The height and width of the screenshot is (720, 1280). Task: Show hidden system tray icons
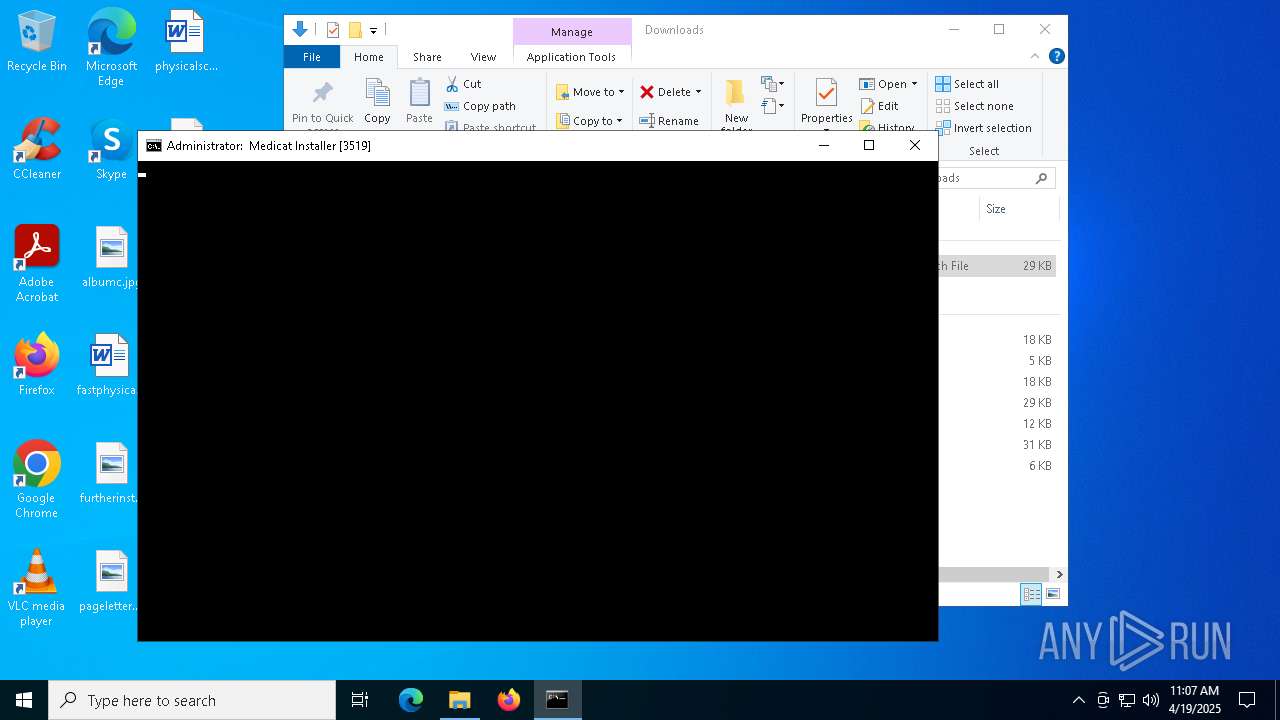click(1079, 700)
